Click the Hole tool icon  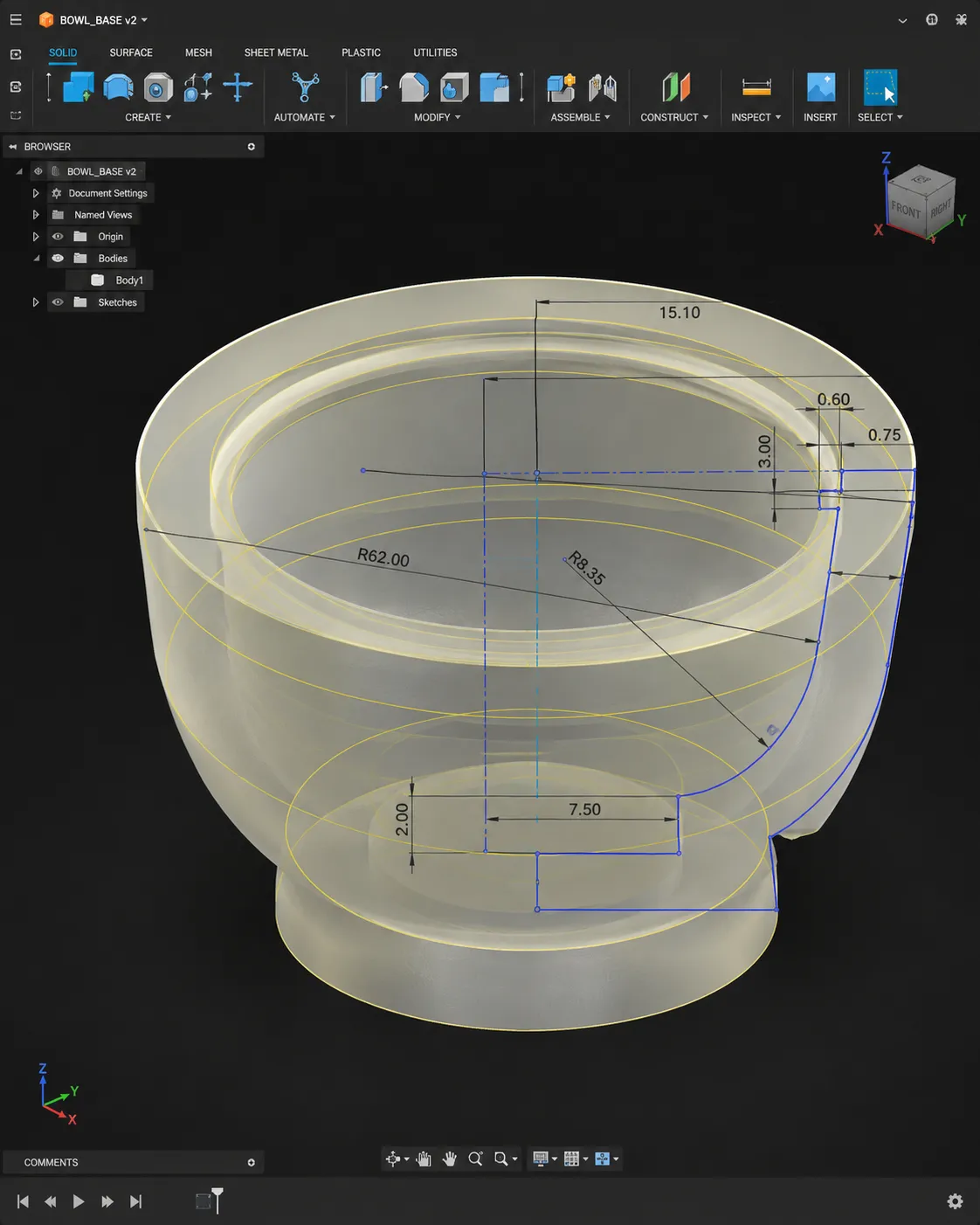(158, 87)
